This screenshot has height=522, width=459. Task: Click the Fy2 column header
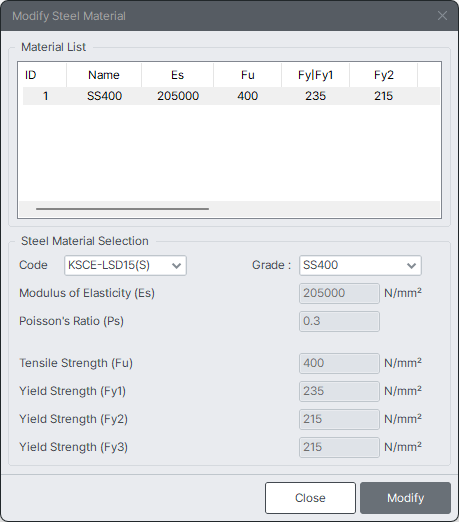(x=383, y=75)
